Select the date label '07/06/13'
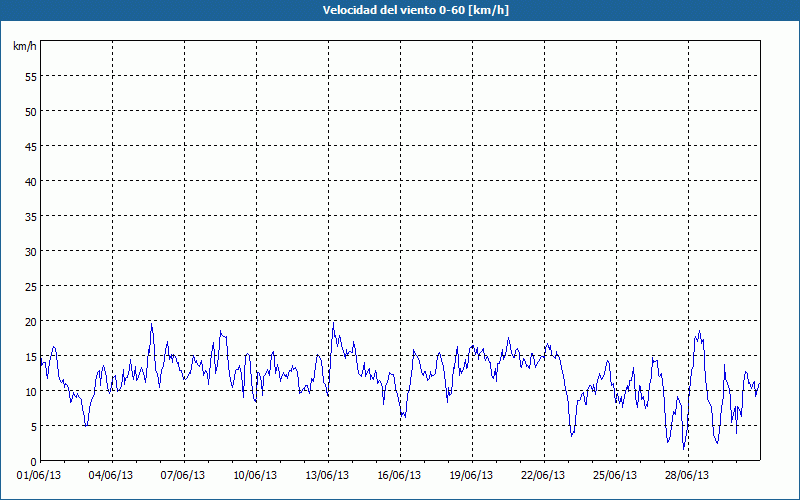800x500 pixels. tap(183, 475)
